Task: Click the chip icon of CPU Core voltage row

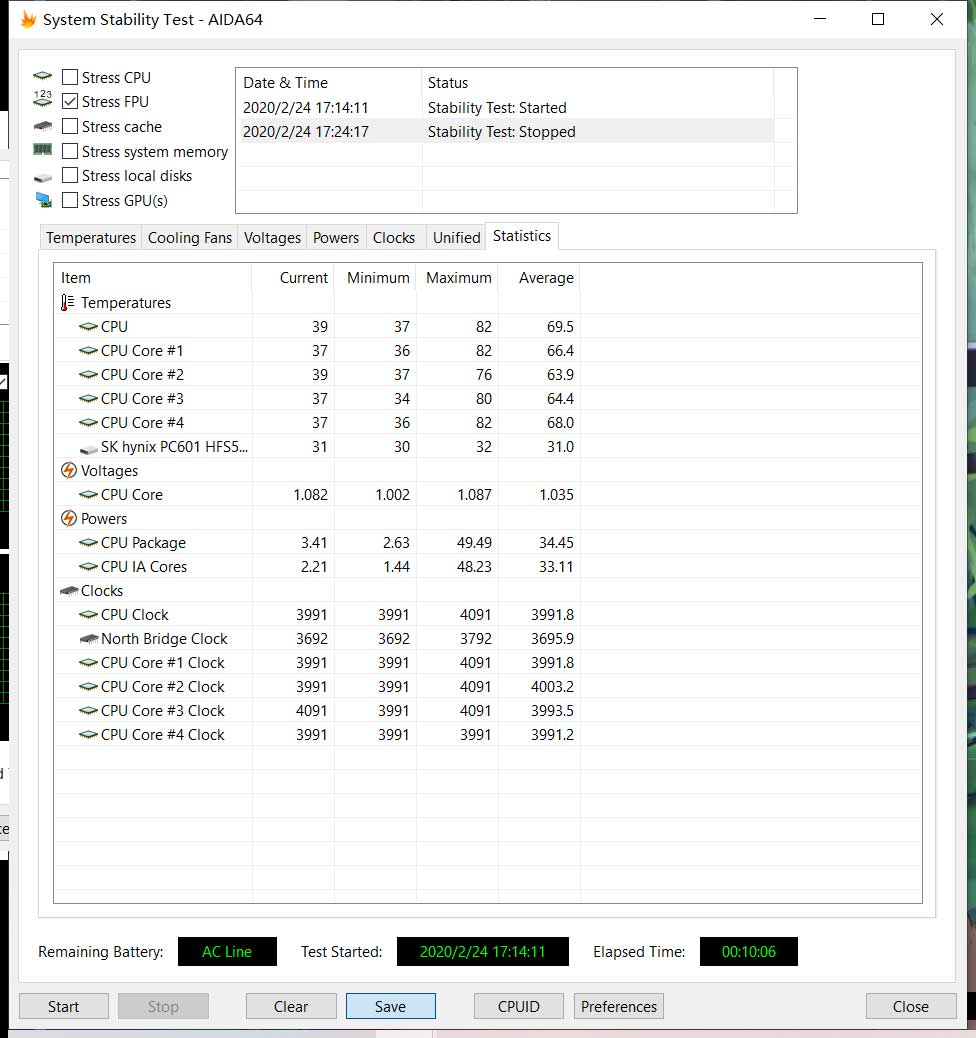Action: (x=88, y=495)
